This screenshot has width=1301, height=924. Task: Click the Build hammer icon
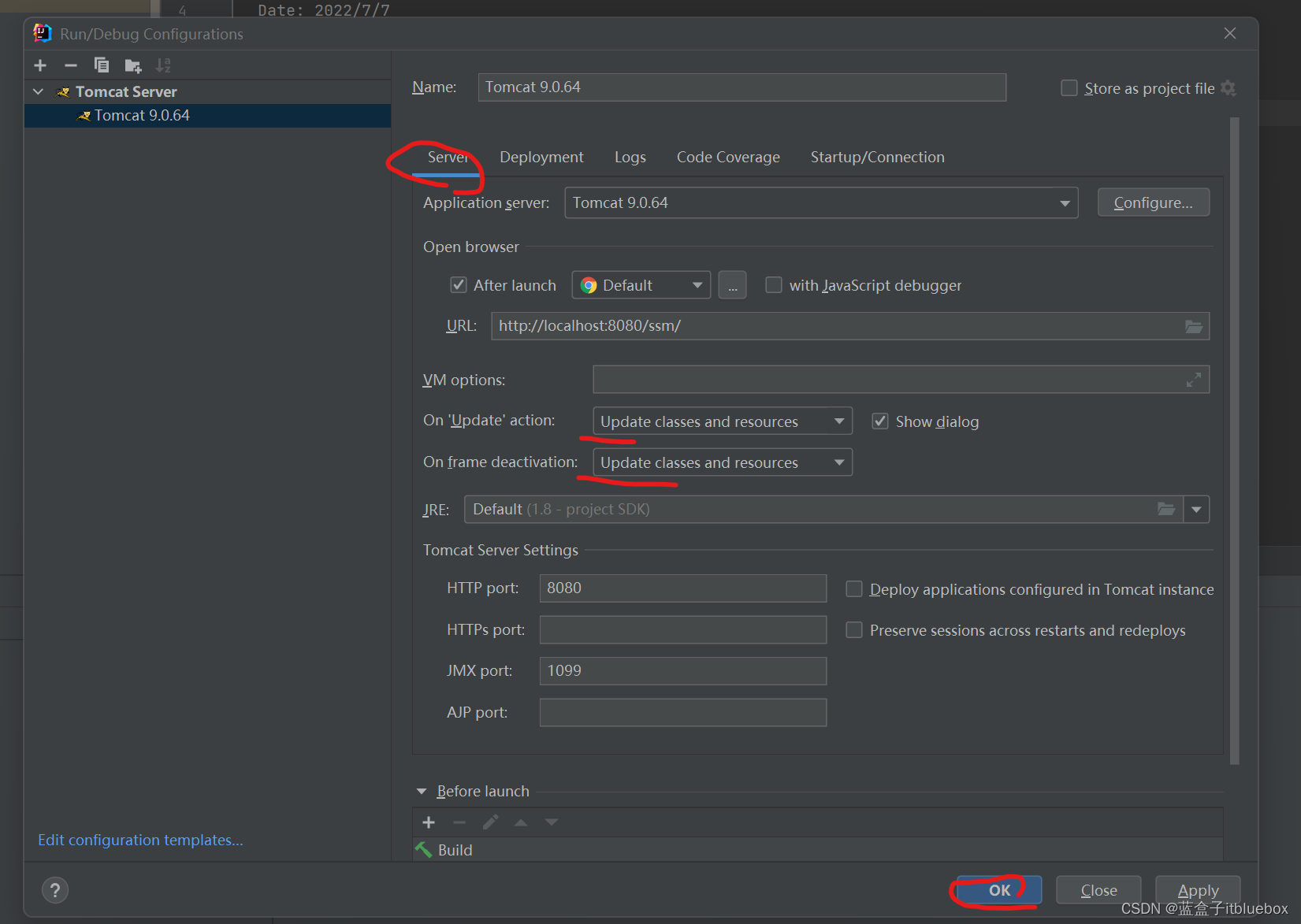click(x=423, y=850)
